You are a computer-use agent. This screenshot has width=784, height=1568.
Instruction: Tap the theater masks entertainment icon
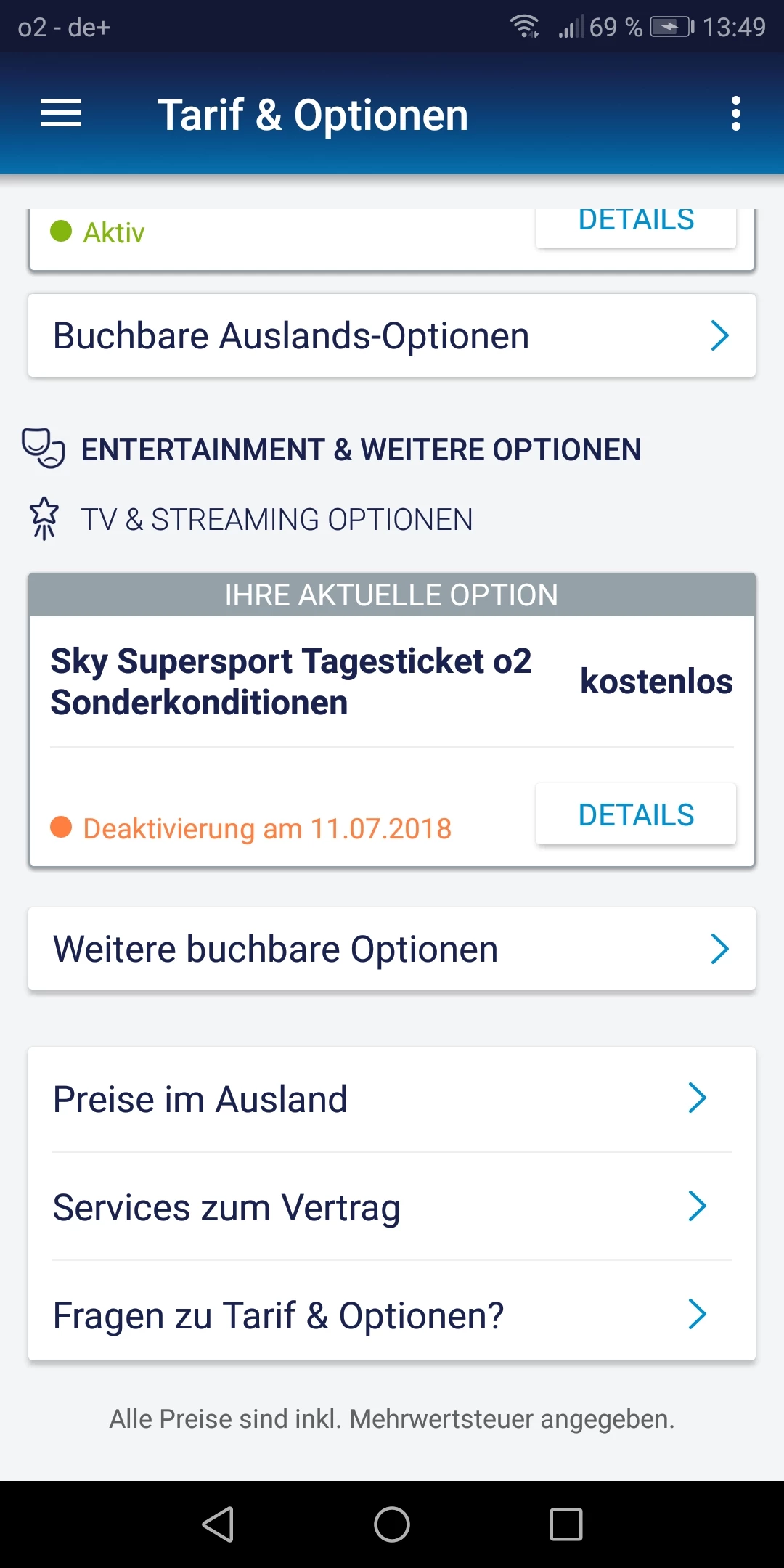pyautogui.click(x=44, y=448)
